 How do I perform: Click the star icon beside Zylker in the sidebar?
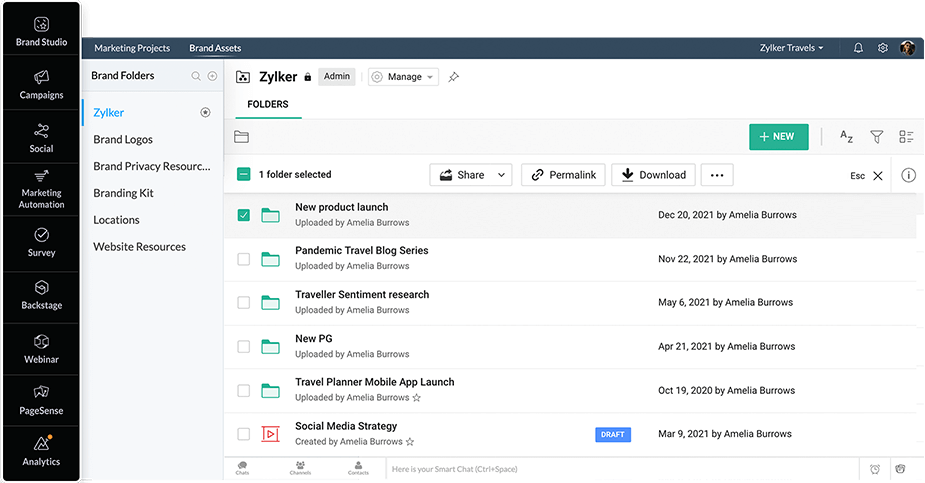[205, 113]
